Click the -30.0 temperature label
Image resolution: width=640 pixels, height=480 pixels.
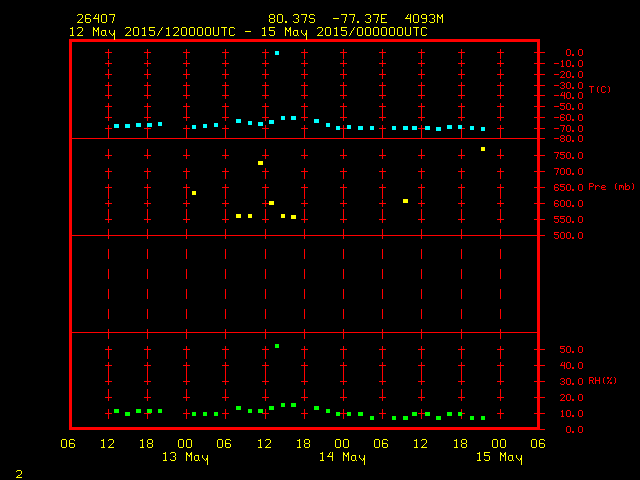569,85
